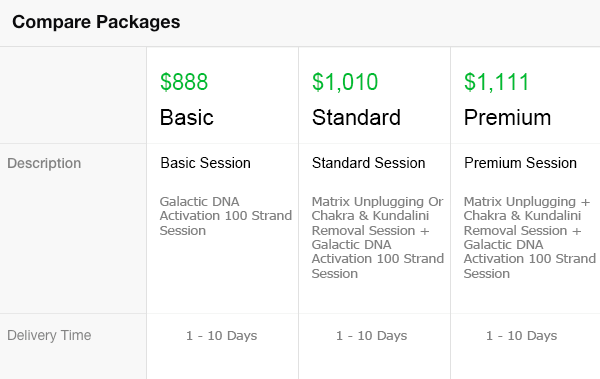Select the $1,111 Premium price
Viewport: 600px width, 379px height.
pyautogui.click(x=496, y=82)
